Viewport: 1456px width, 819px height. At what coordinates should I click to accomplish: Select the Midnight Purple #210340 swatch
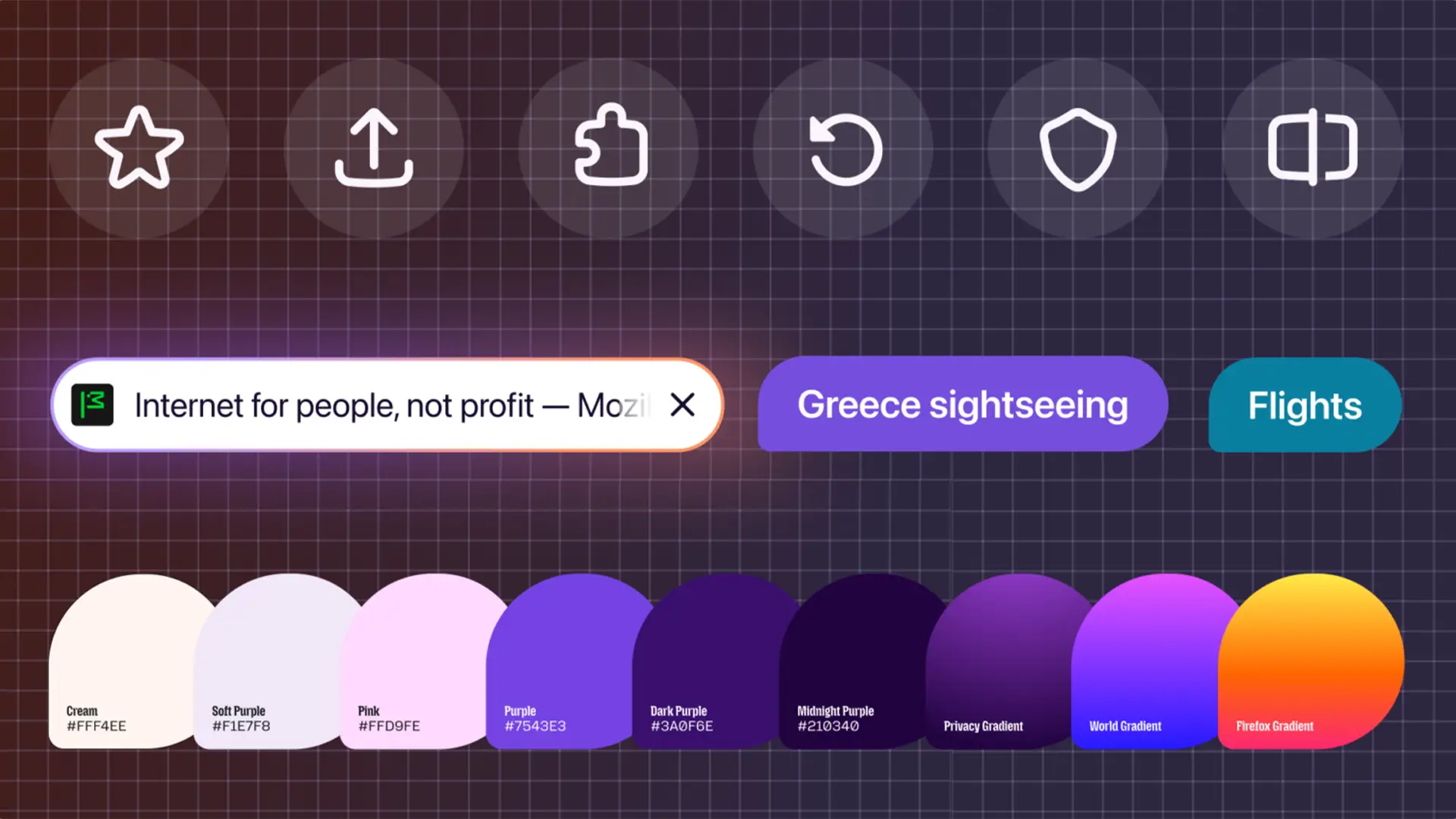861,661
